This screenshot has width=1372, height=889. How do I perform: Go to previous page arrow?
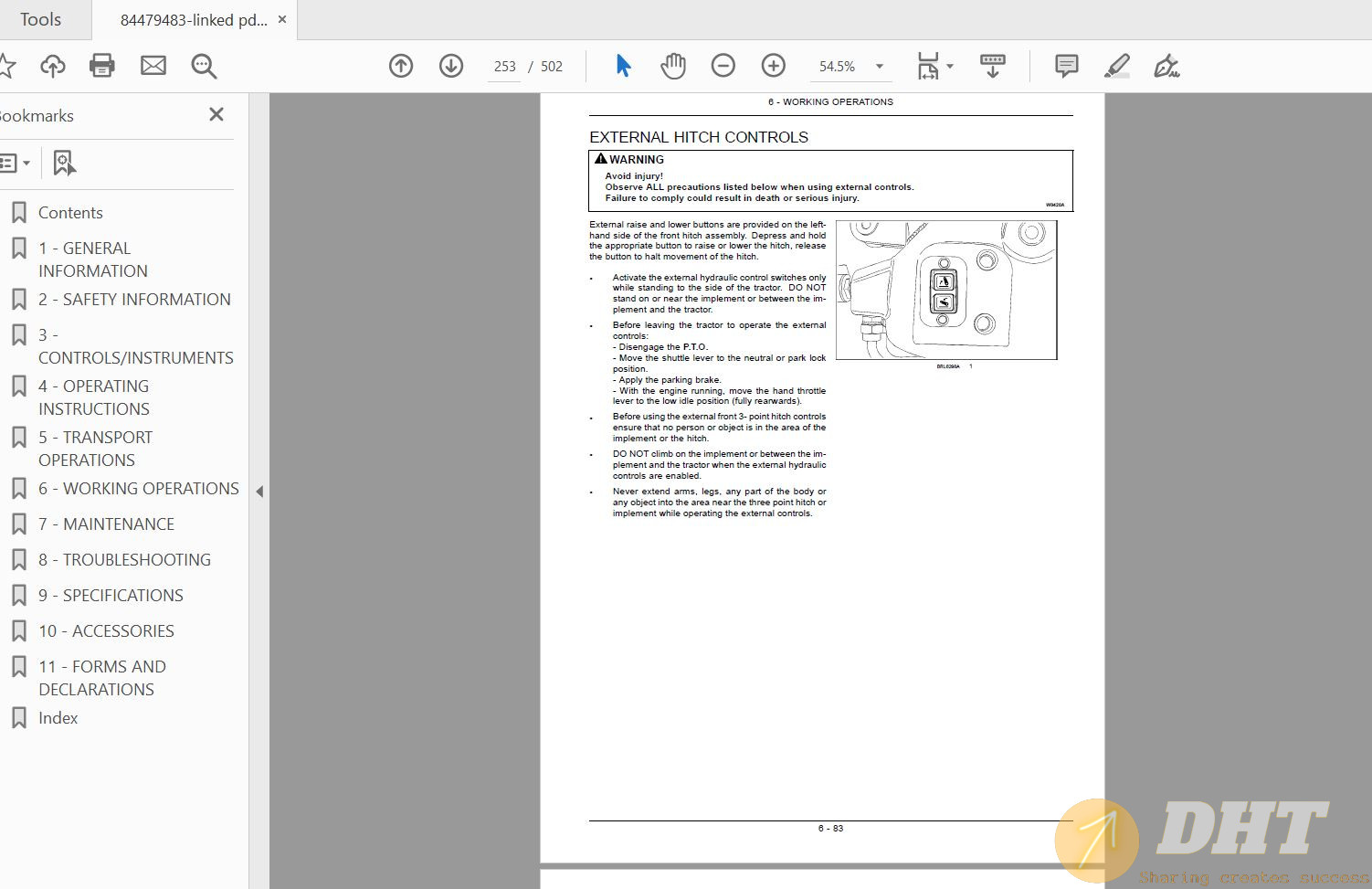401,66
